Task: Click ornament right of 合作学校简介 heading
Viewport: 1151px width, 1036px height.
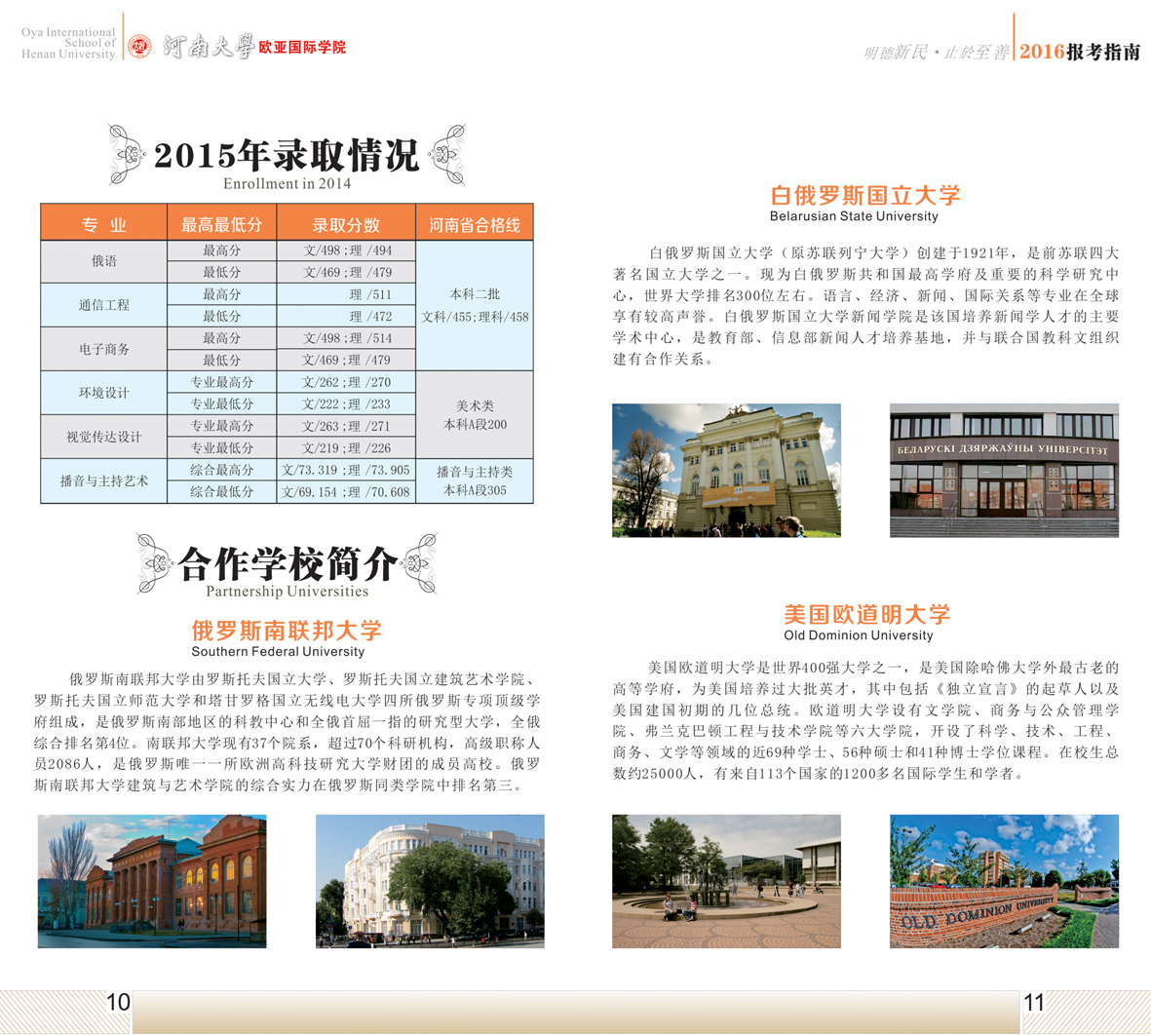Action: pyautogui.click(x=421, y=562)
